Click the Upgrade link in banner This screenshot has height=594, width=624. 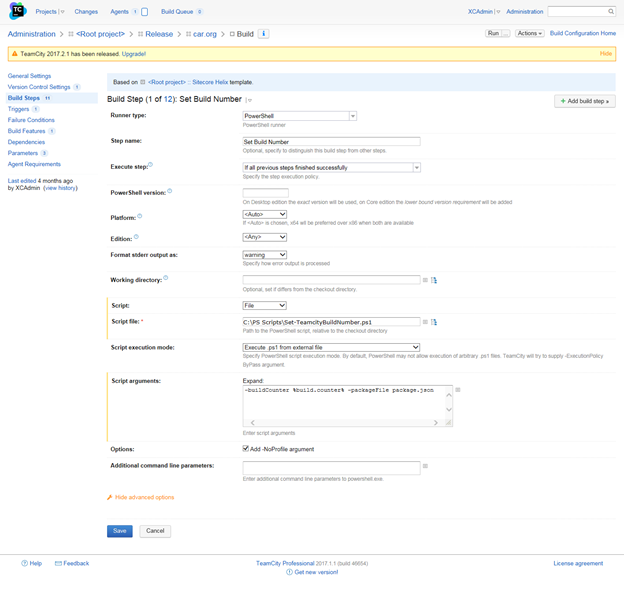[x=134, y=54]
